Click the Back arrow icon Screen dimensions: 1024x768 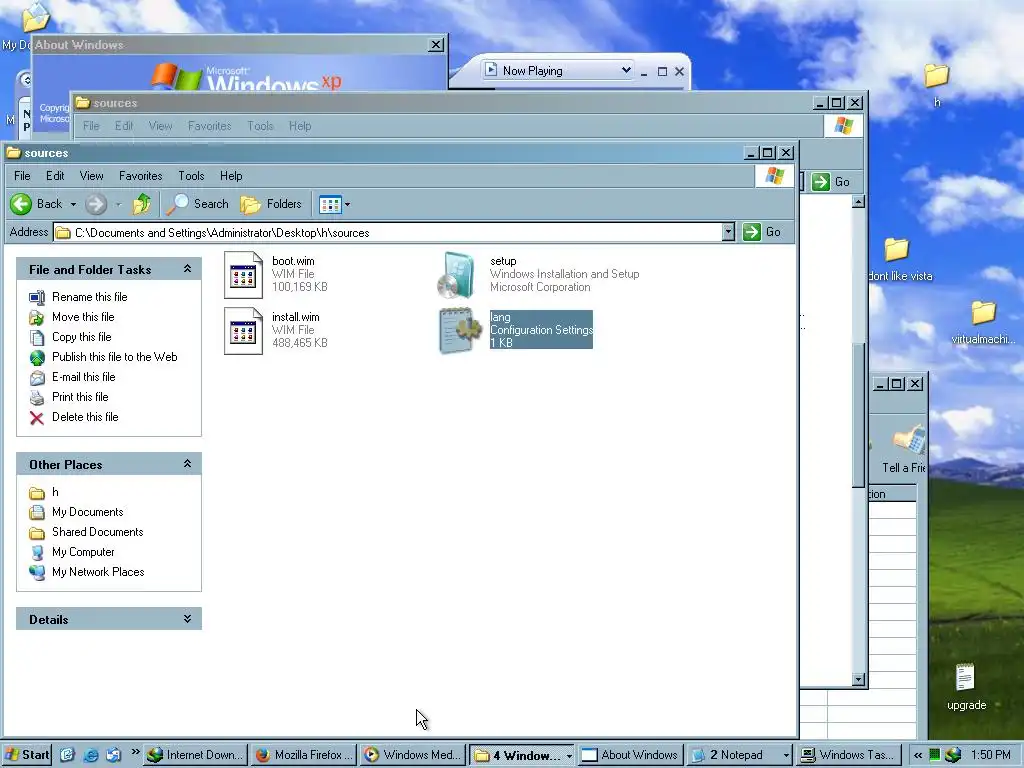21,204
